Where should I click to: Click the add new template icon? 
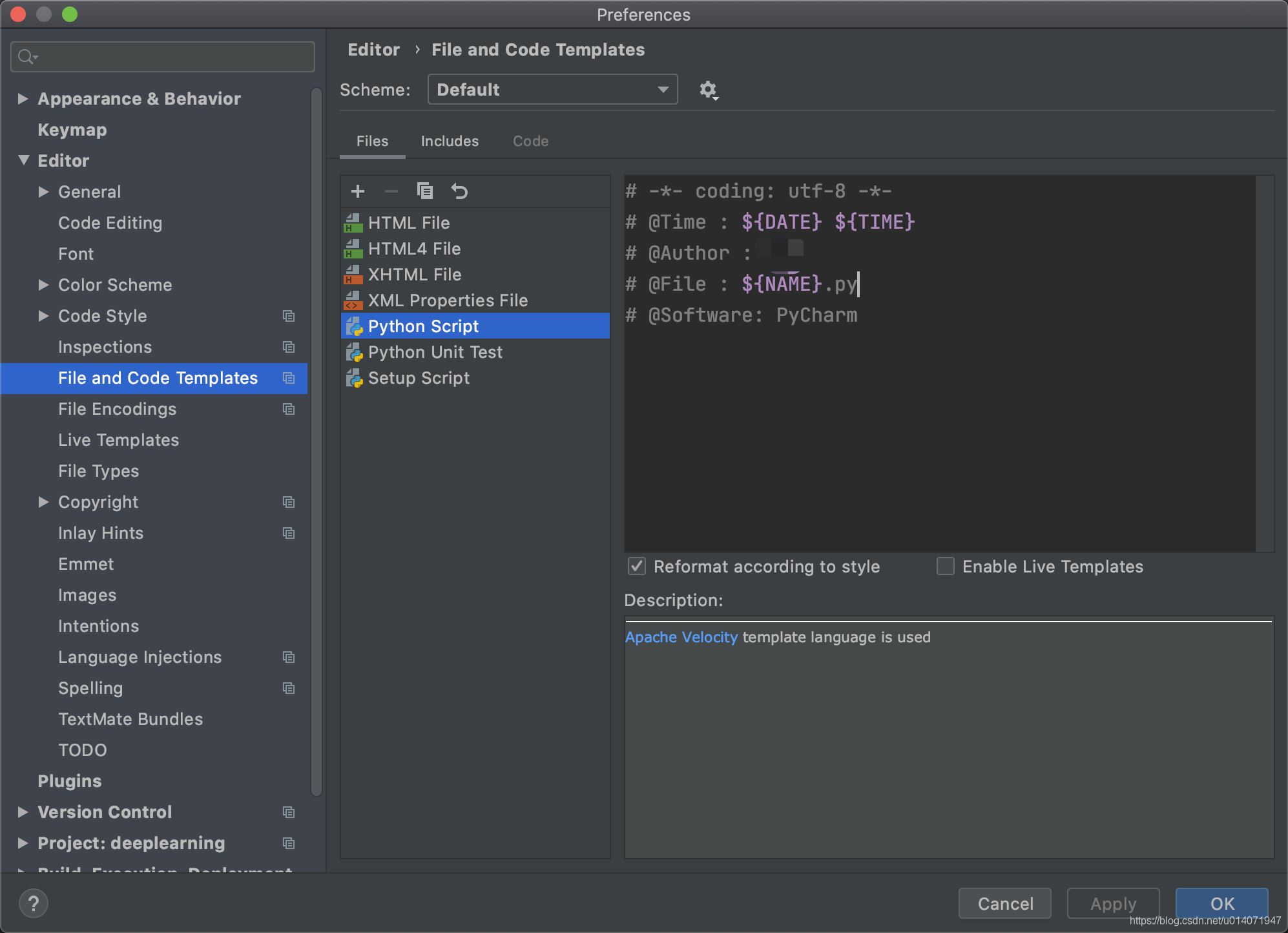click(x=358, y=190)
